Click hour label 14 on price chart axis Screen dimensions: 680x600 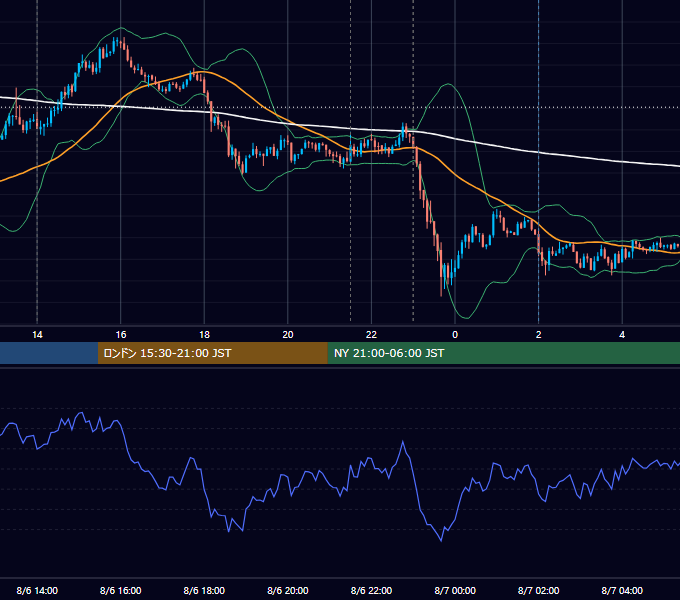[37, 335]
